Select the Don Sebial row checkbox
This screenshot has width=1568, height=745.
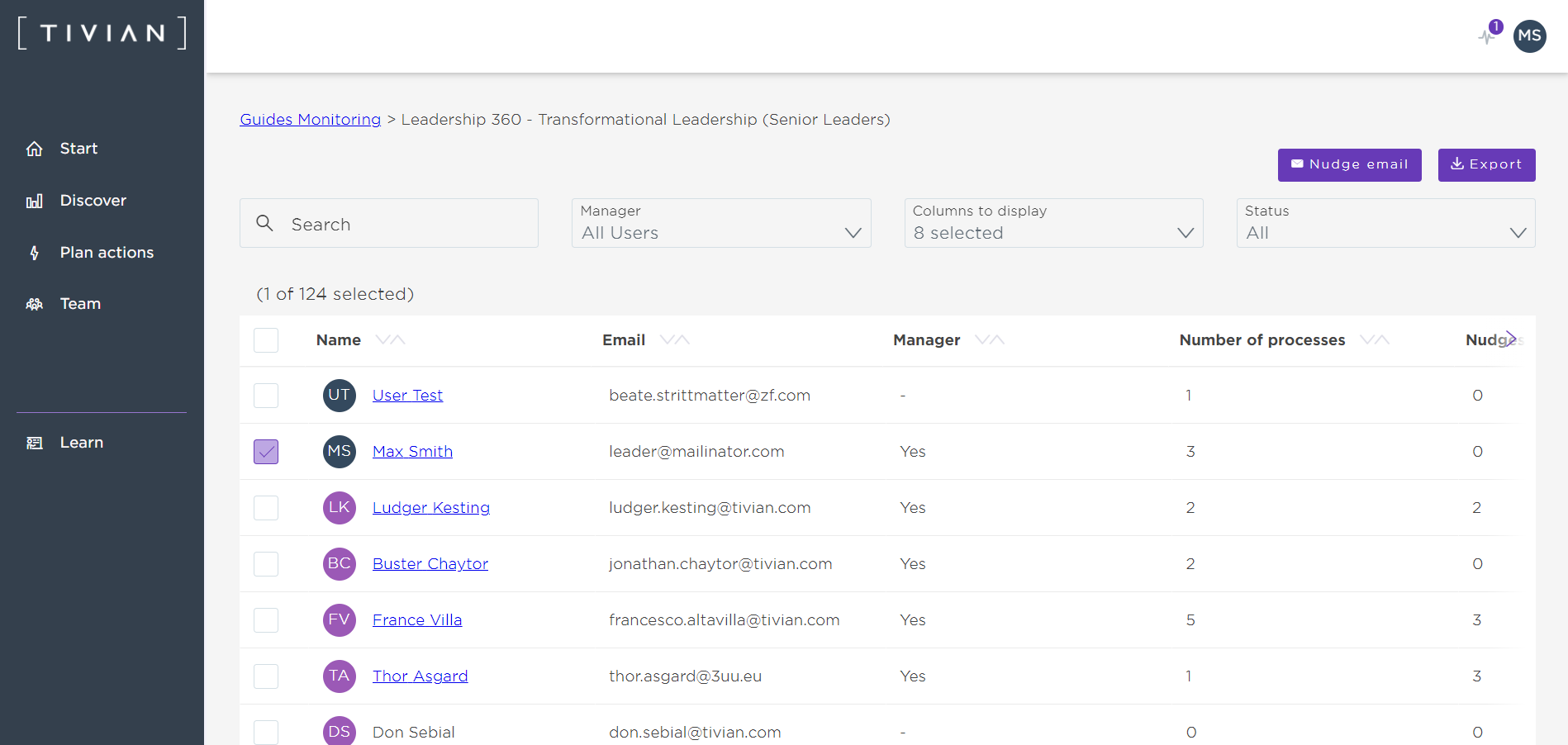point(266,733)
